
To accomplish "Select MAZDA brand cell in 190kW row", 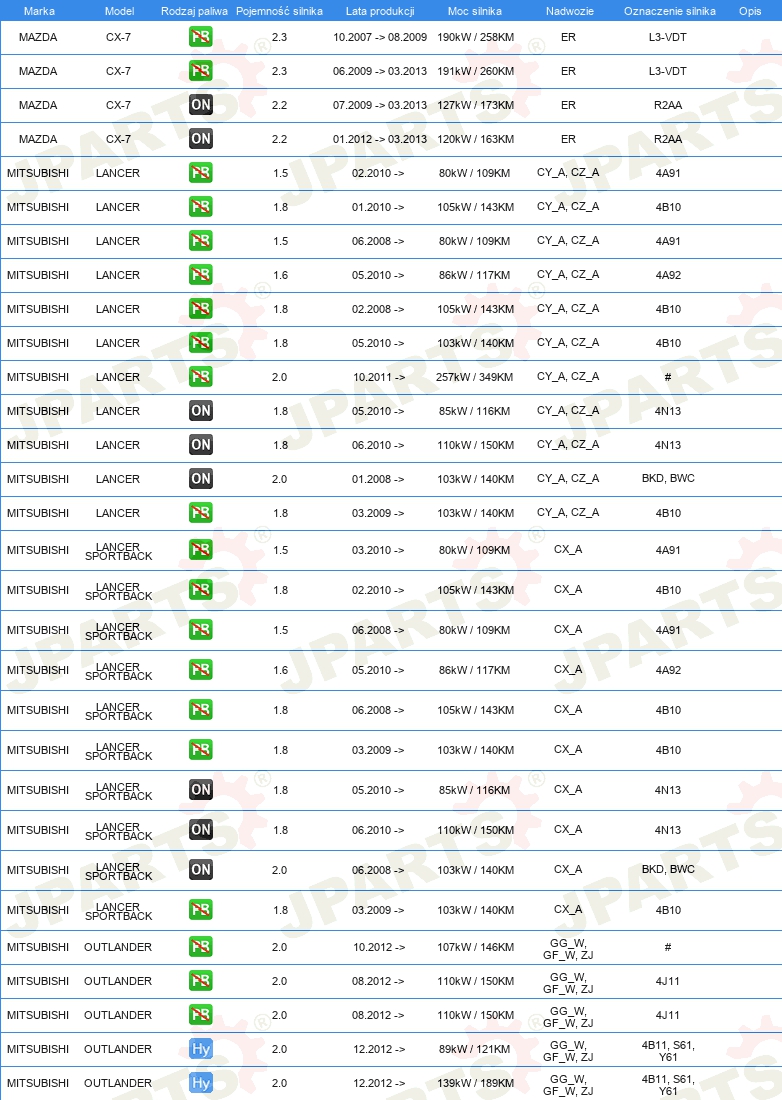I will (x=38, y=37).
